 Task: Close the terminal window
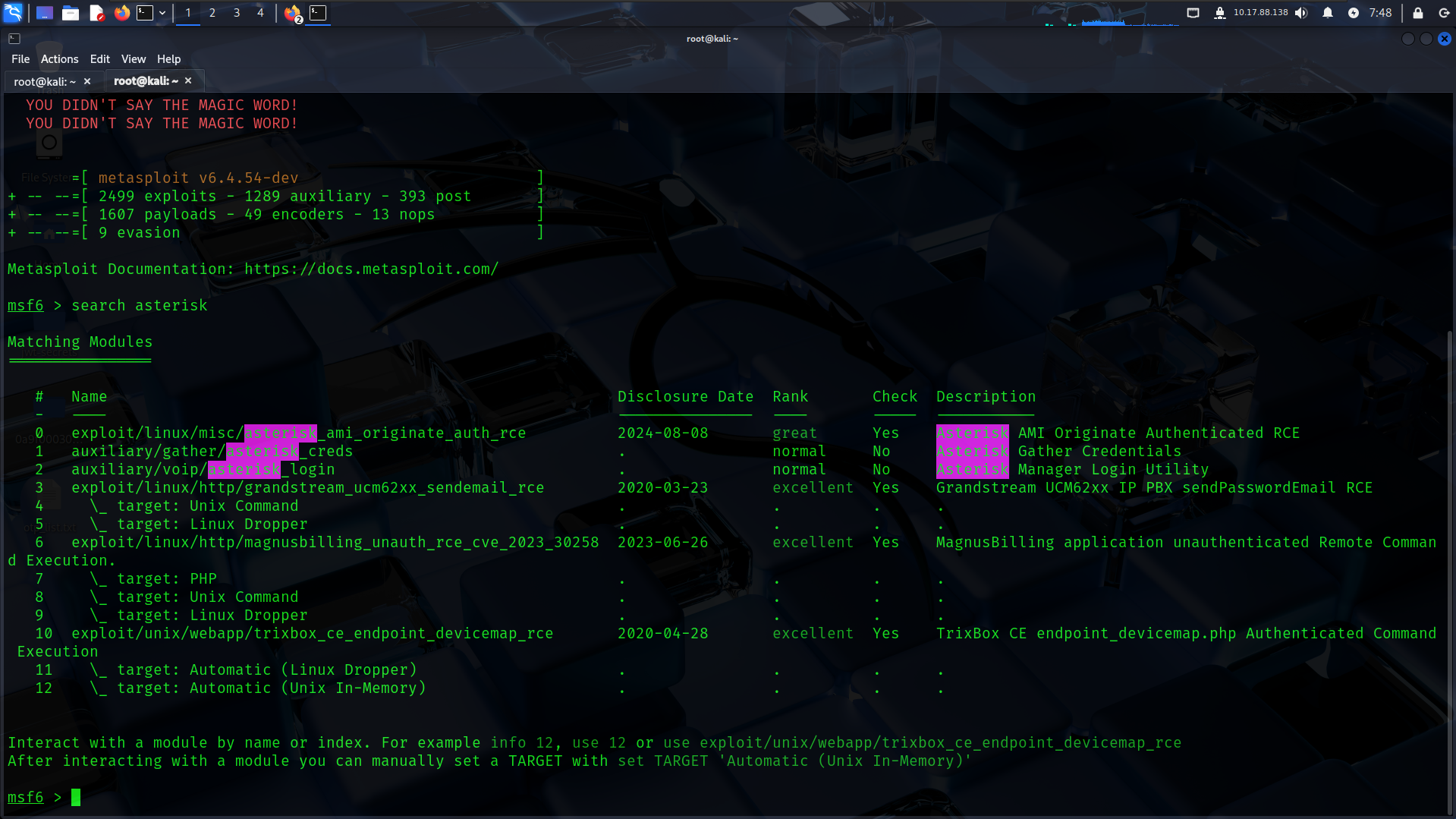[1445, 39]
